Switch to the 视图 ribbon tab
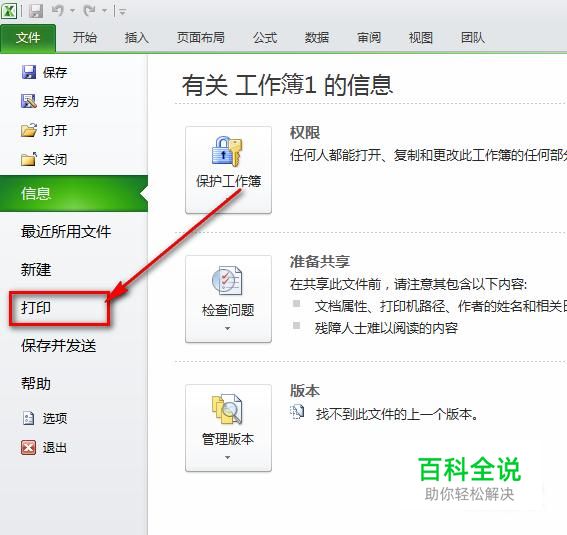The width and height of the screenshot is (567, 535). pos(421,38)
